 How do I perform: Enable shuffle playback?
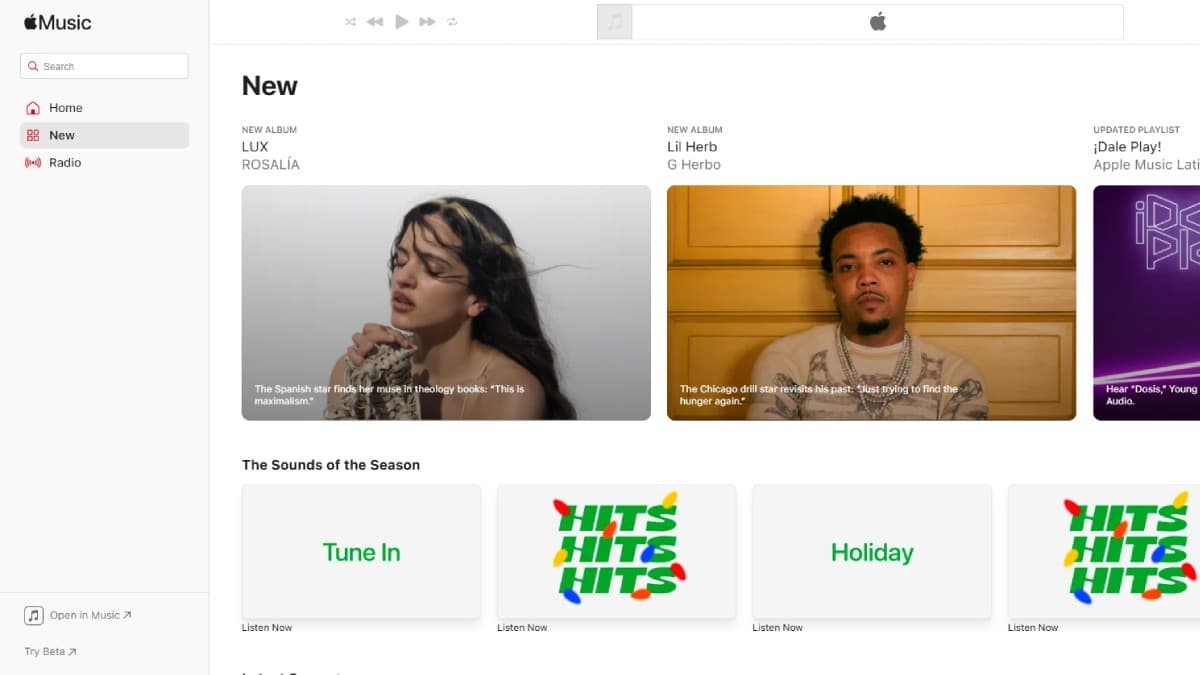tap(350, 21)
